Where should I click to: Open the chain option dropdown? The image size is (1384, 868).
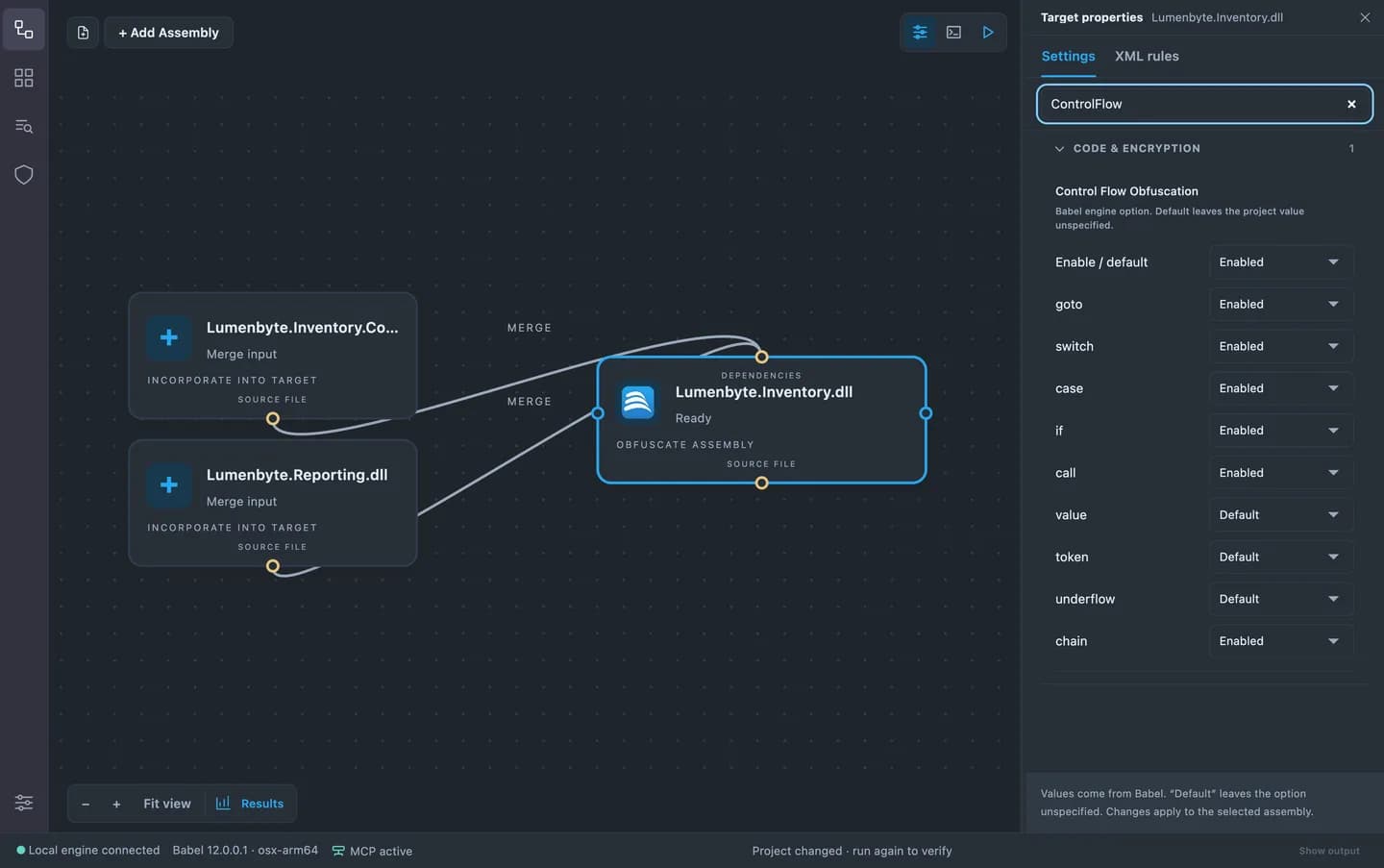(x=1280, y=641)
